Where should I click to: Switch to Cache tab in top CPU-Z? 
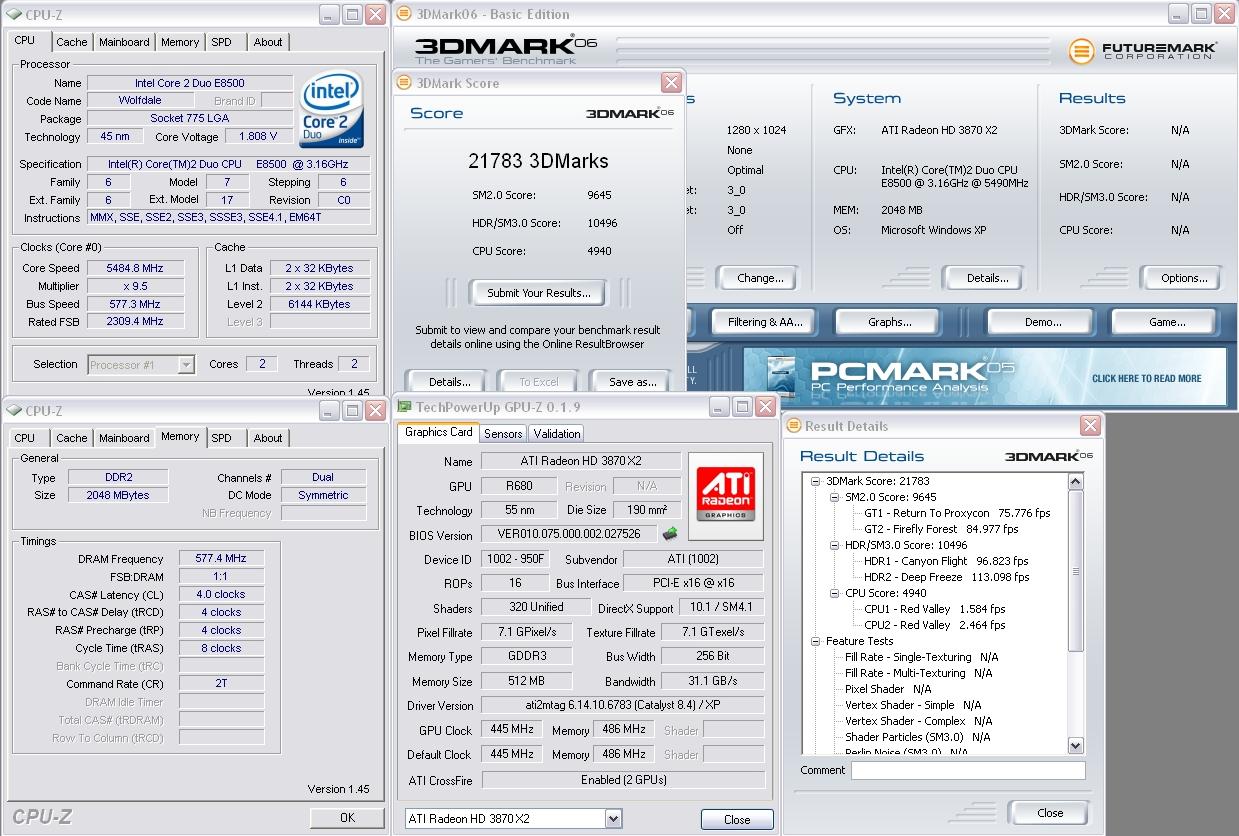pos(72,42)
